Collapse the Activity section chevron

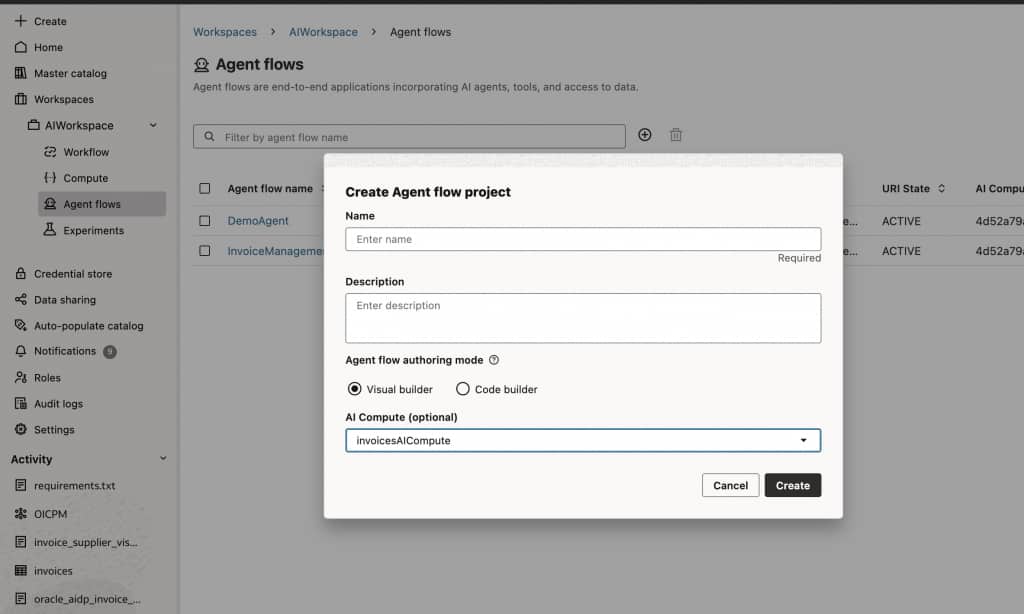click(163, 459)
